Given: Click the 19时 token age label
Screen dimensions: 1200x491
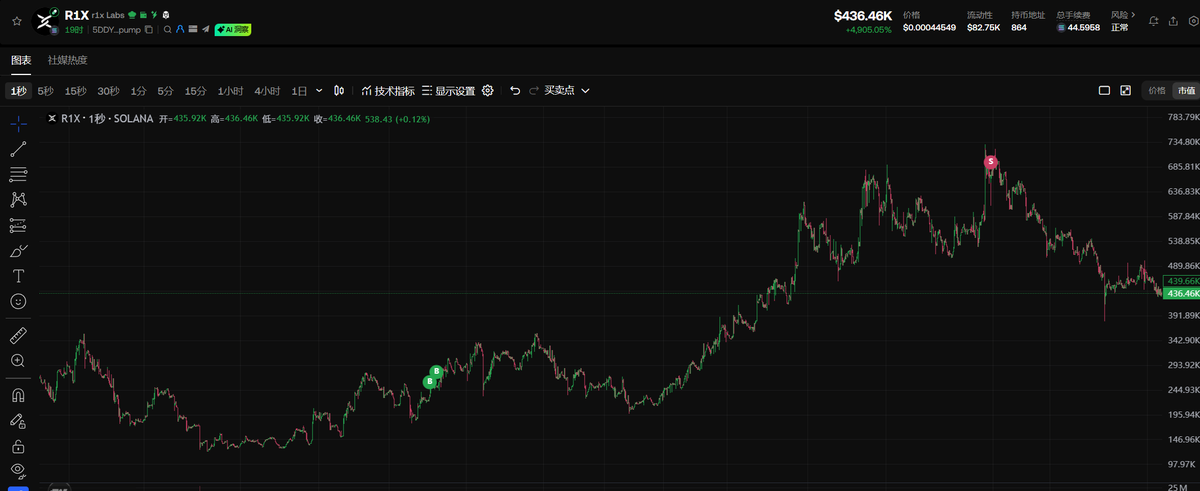Looking at the screenshot, I should (74, 30).
